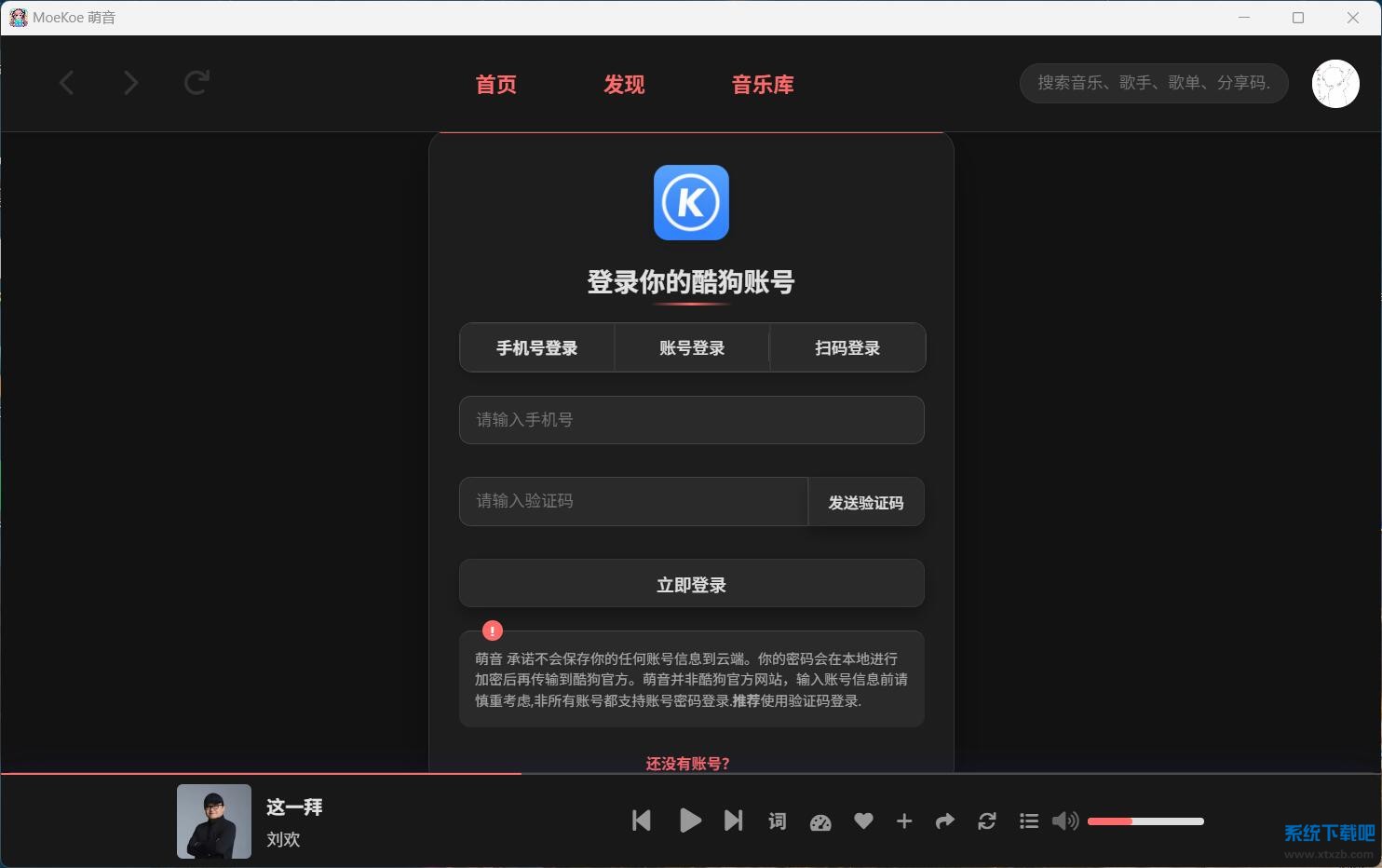Switch to the 发现 tab
The width and height of the screenshot is (1382, 868).
[x=623, y=85]
